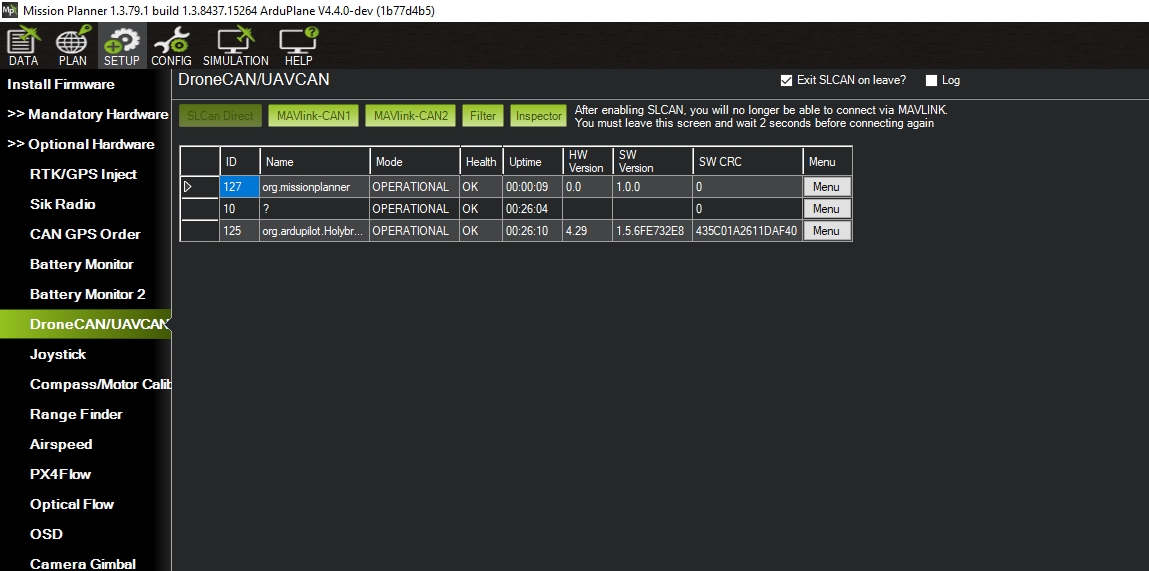Select the ID cell 125
1149x571 pixels.
coord(240,231)
